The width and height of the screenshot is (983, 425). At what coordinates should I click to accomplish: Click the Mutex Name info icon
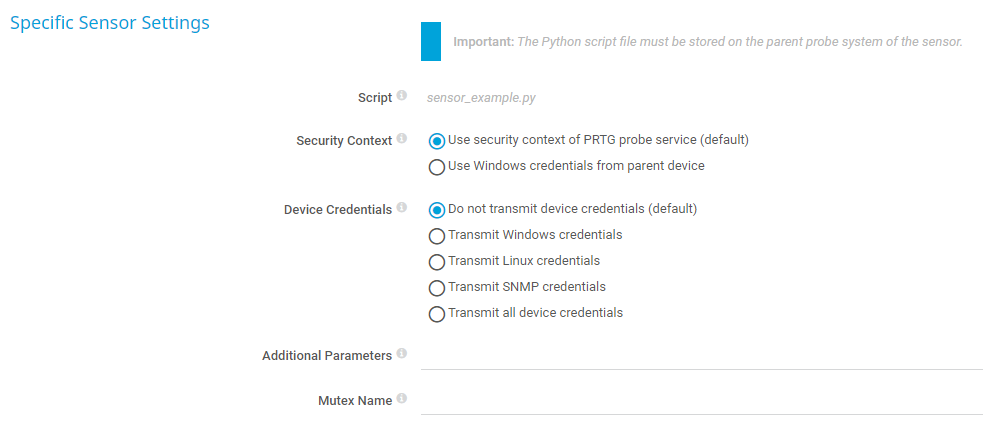coord(402,399)
